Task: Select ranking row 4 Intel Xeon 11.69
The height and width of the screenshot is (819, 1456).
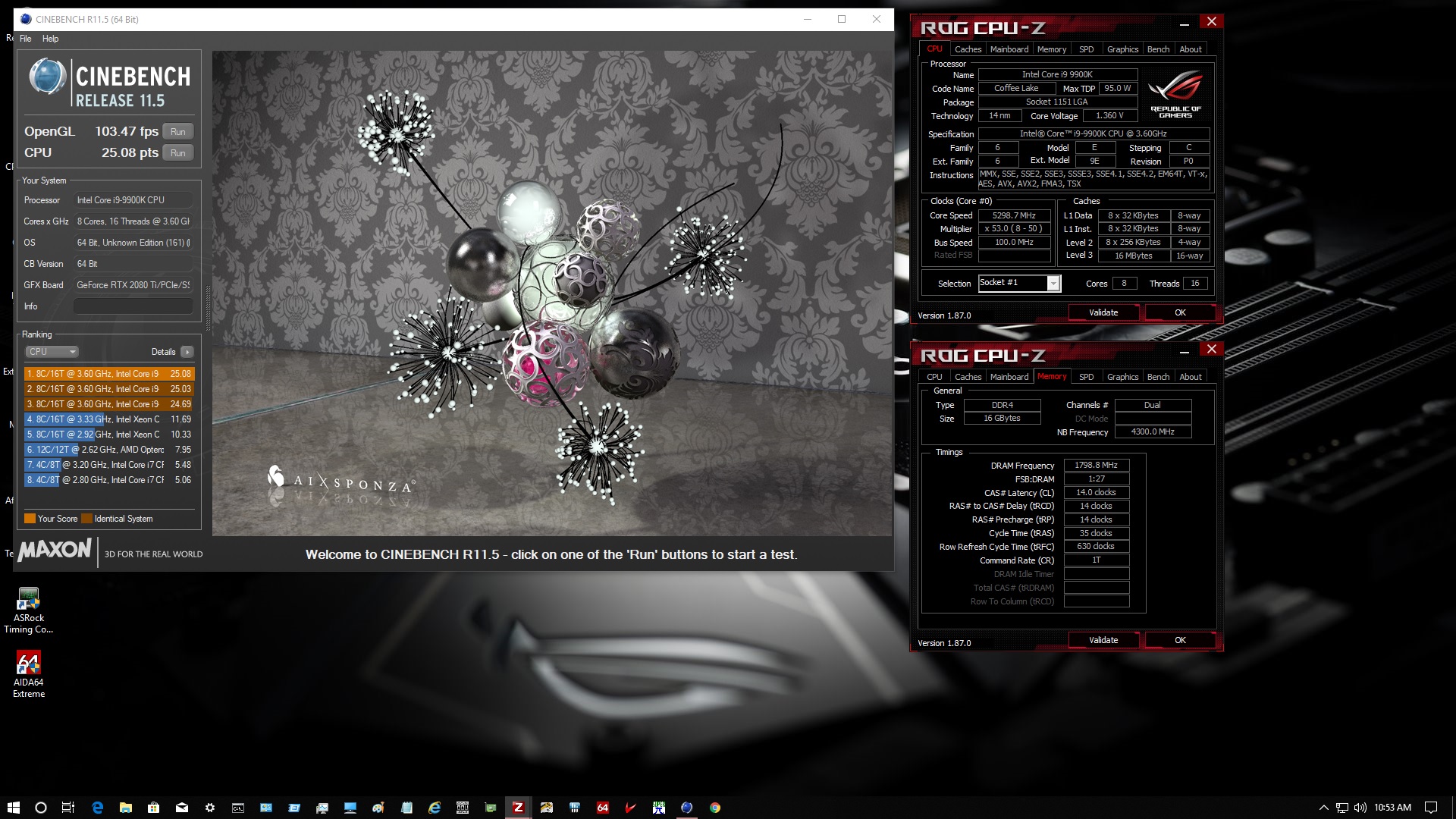Action: (109, 419)
